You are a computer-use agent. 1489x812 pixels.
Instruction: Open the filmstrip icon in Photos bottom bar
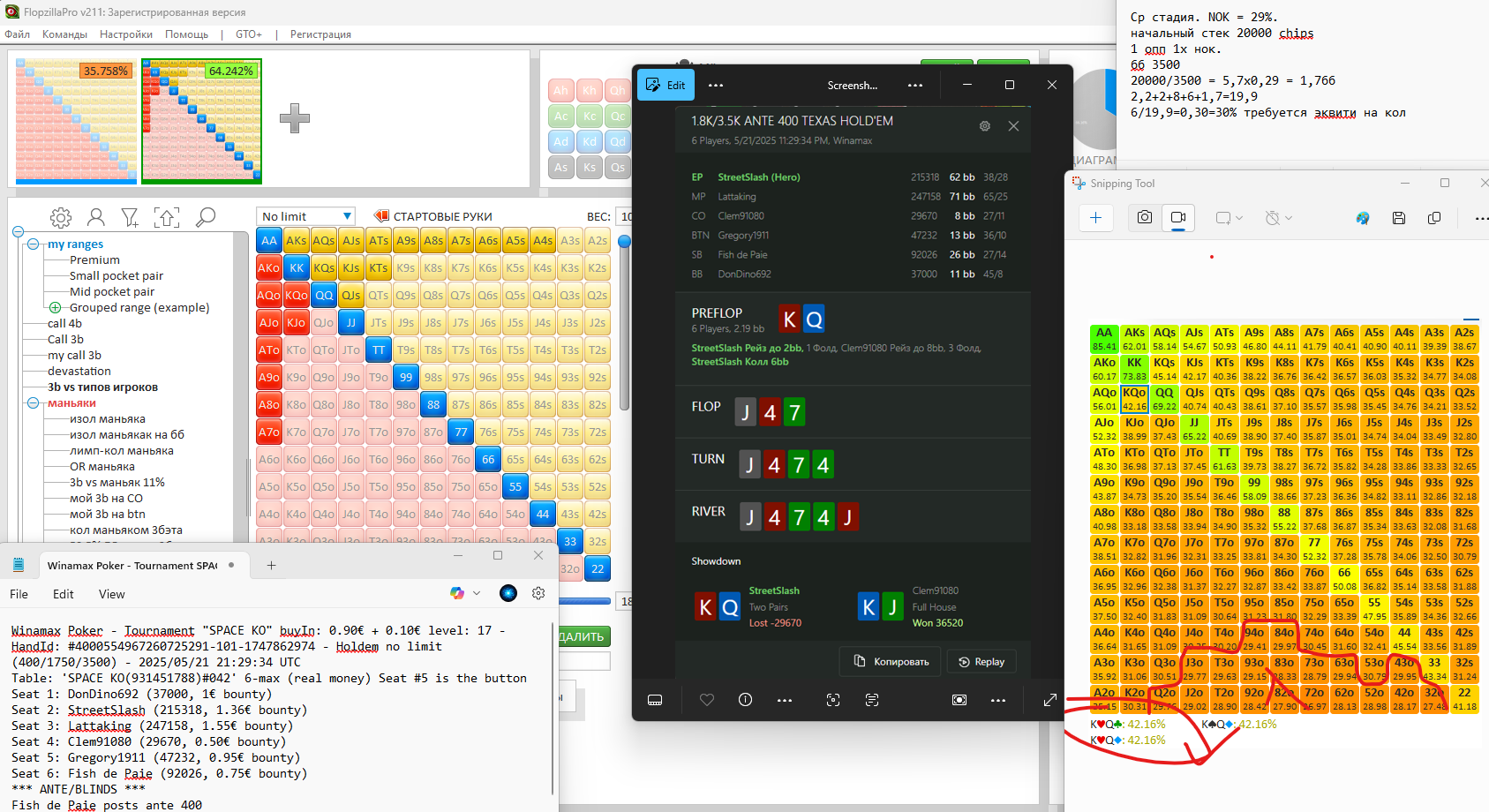[655, 700]
